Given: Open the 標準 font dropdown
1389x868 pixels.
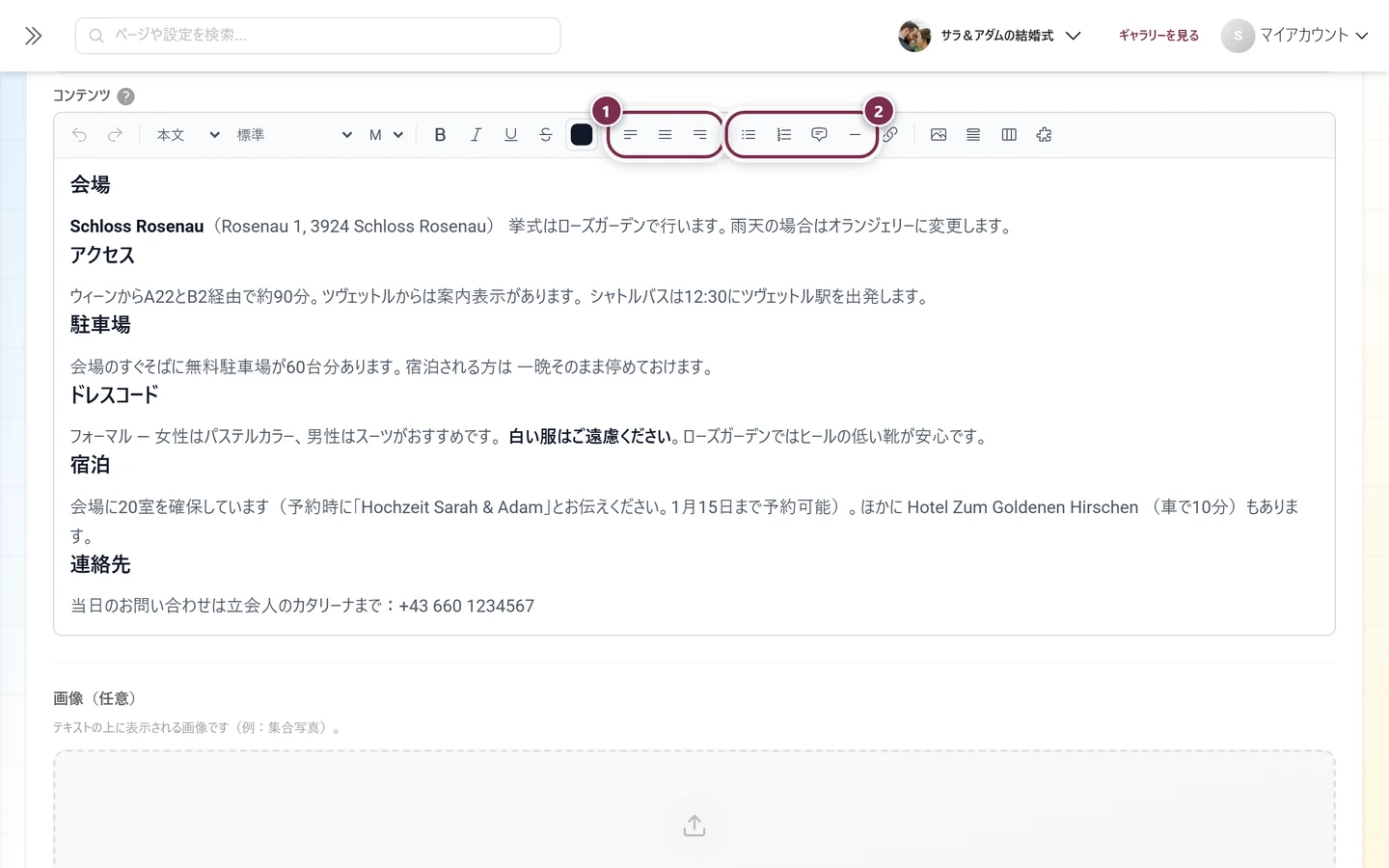Looking at the screenshot, I should click(x=294, y=135).
